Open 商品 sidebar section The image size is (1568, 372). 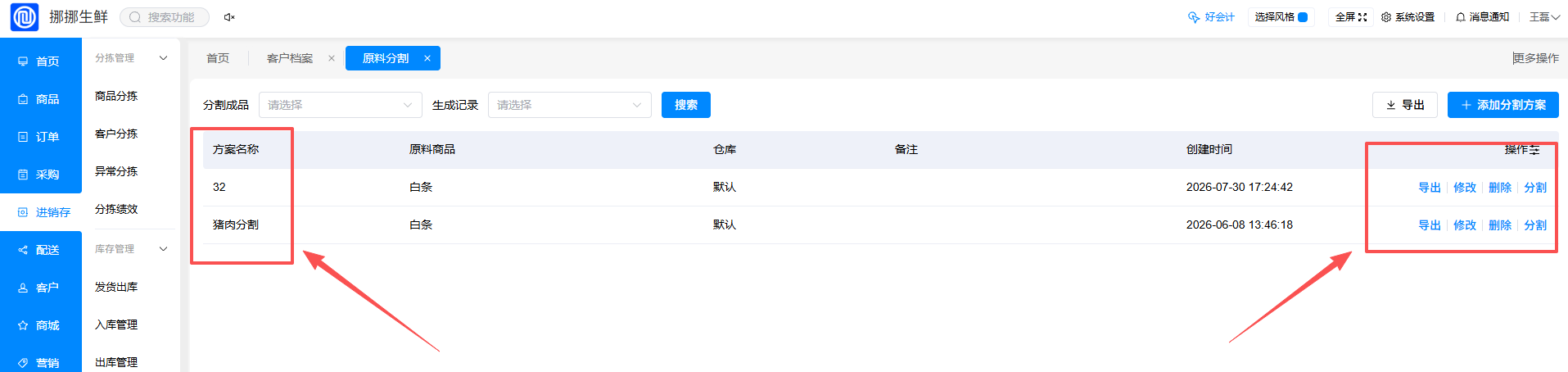(x=41, y=99)
